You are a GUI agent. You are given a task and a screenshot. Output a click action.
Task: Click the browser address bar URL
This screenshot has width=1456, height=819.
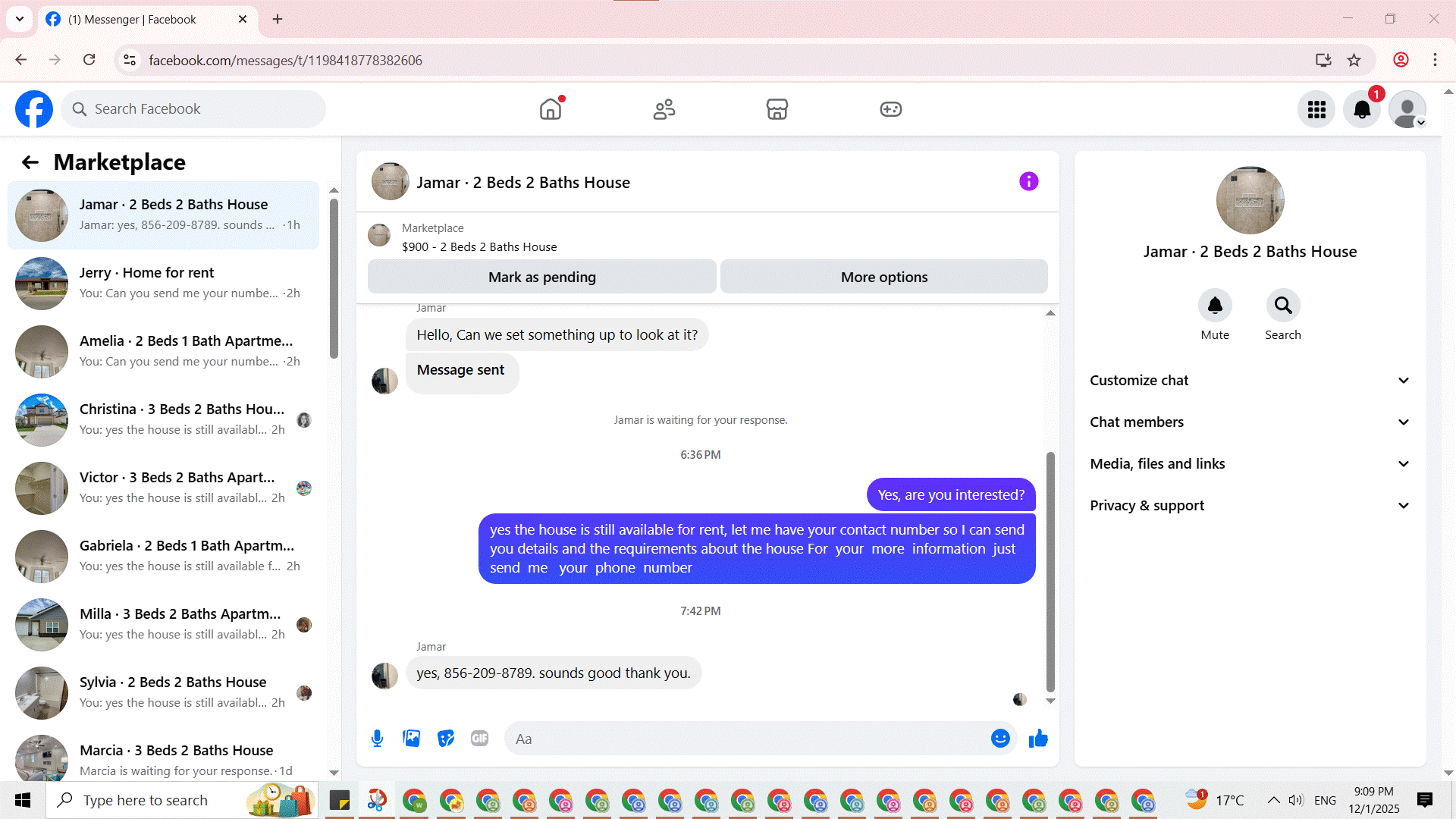click(x=285, y=60)
